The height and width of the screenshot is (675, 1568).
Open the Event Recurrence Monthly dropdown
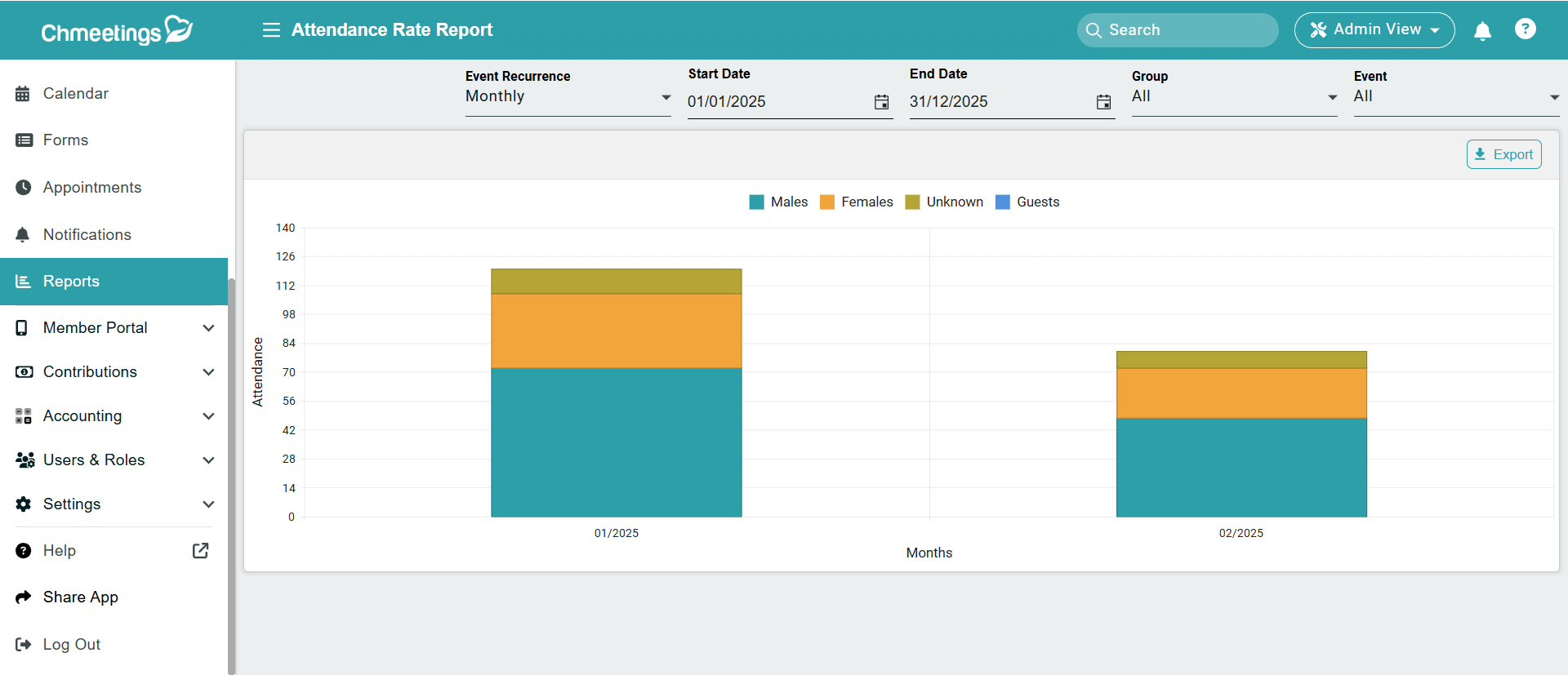568,96
